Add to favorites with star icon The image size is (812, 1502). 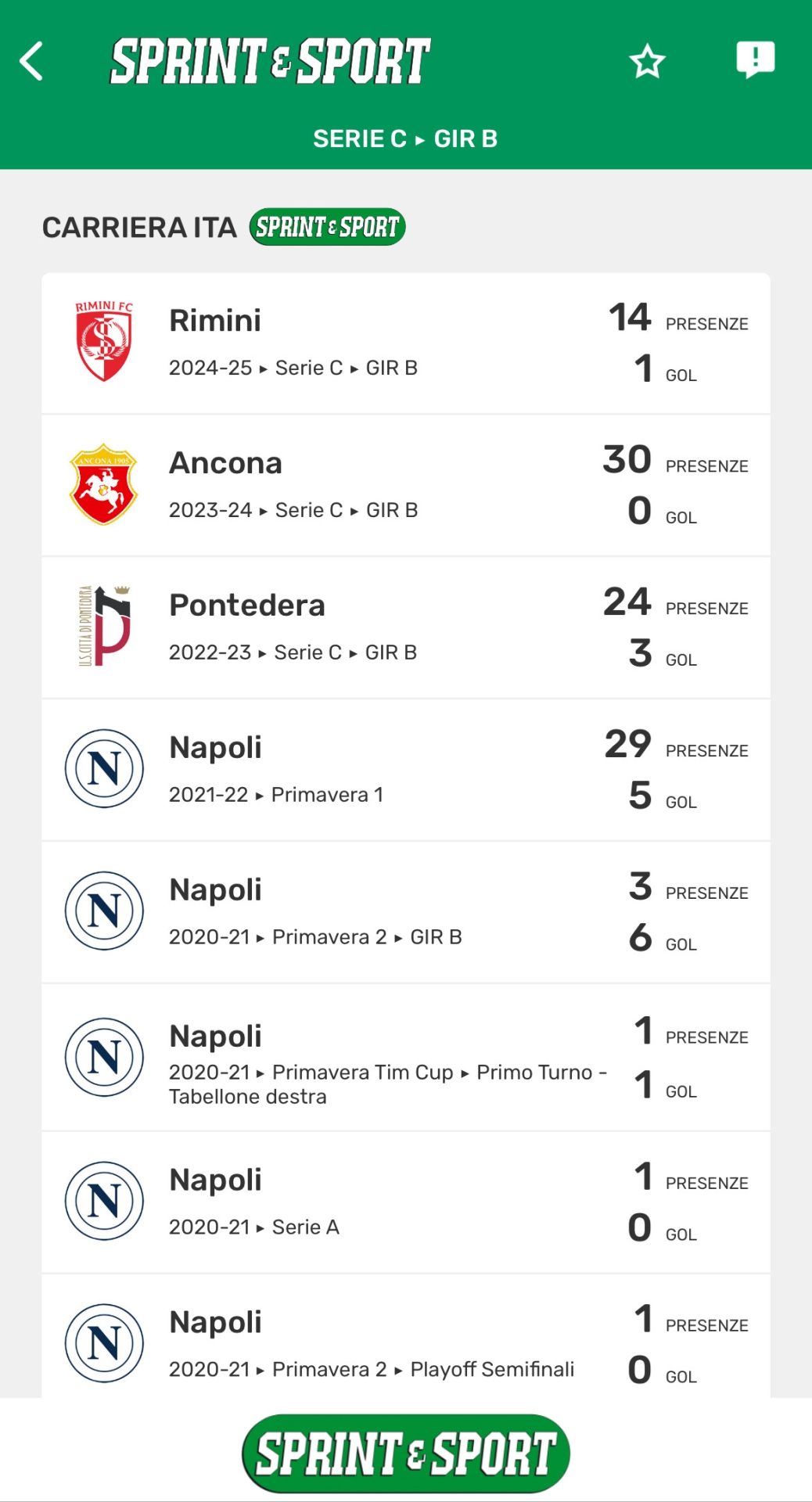click(647, 62)
